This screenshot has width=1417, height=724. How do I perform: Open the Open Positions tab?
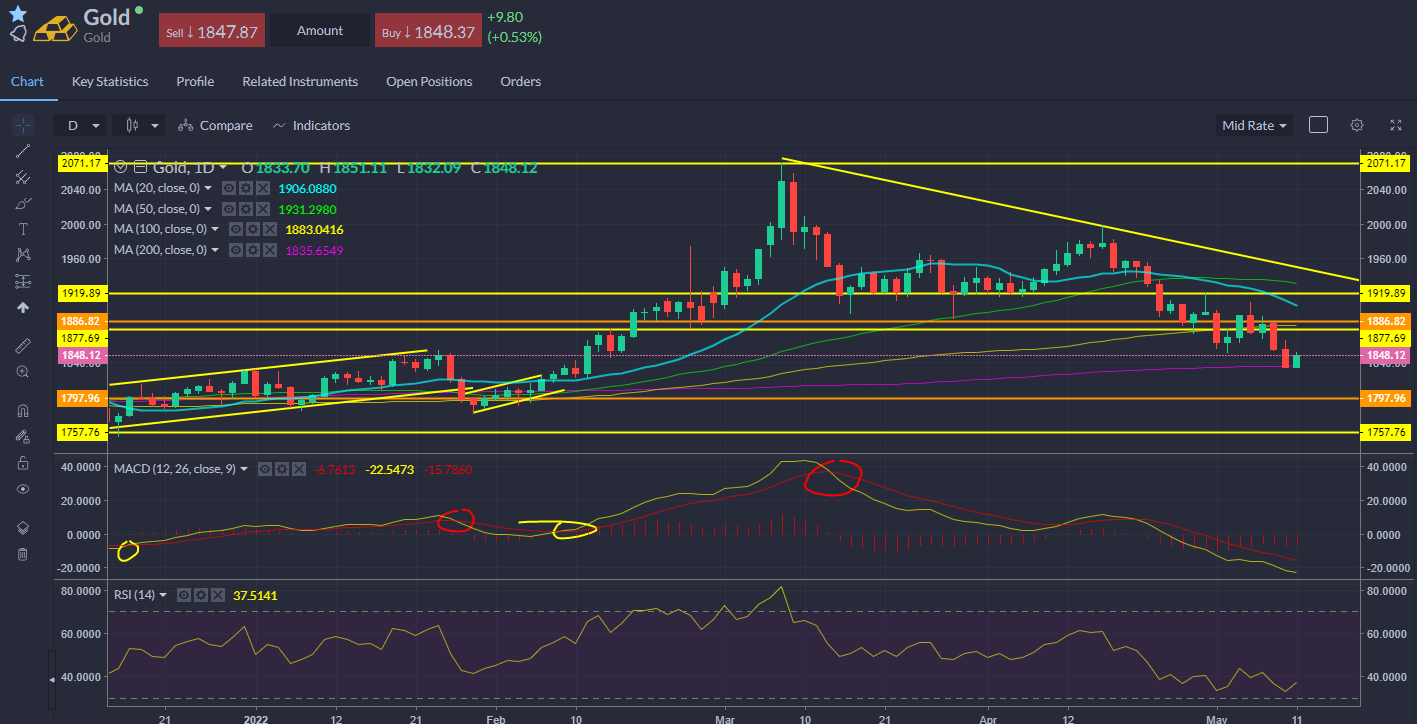[x=429, y=82]
